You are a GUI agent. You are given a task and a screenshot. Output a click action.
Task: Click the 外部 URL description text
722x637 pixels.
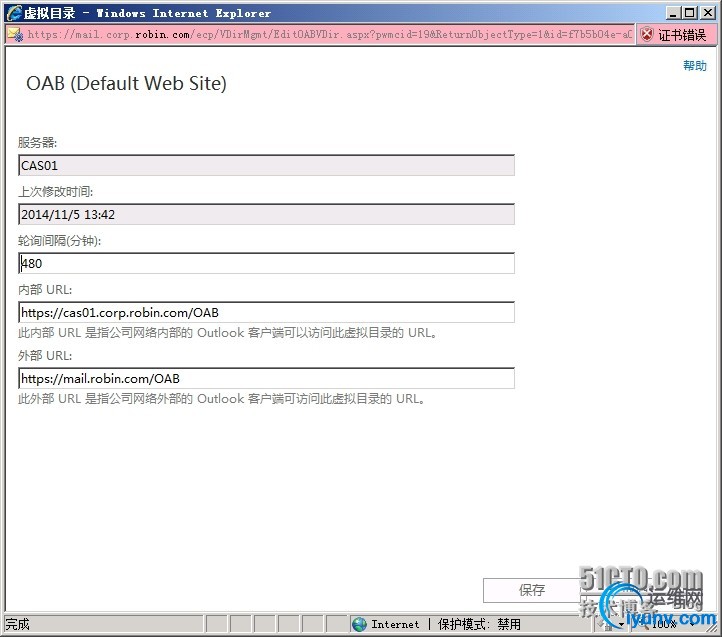[221, 398]
